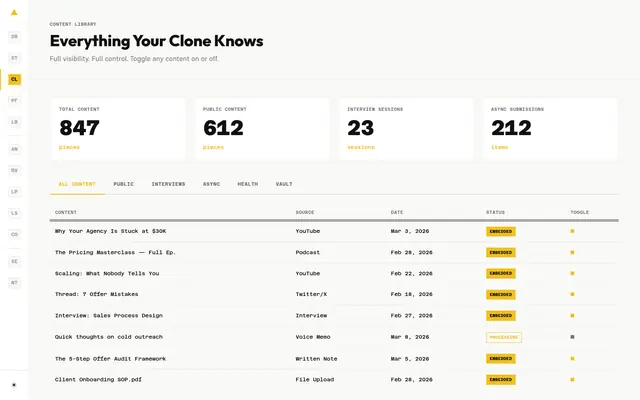This screenshot has height=400, width=640.
Task: Click the 'Mar 3, 2026' date cell
Action: [410, 231]
